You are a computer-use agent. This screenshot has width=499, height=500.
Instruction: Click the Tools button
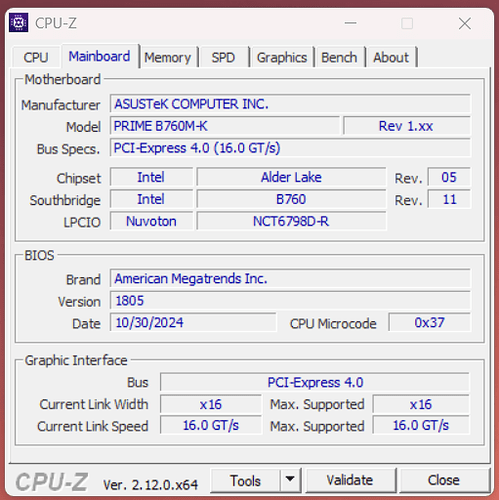245,481
